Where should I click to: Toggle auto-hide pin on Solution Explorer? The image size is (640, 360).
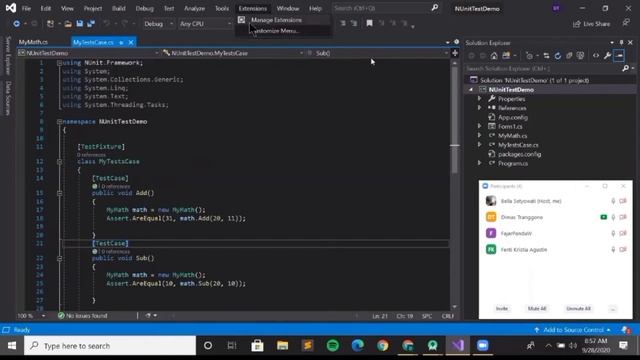click(x=621, y=42)
